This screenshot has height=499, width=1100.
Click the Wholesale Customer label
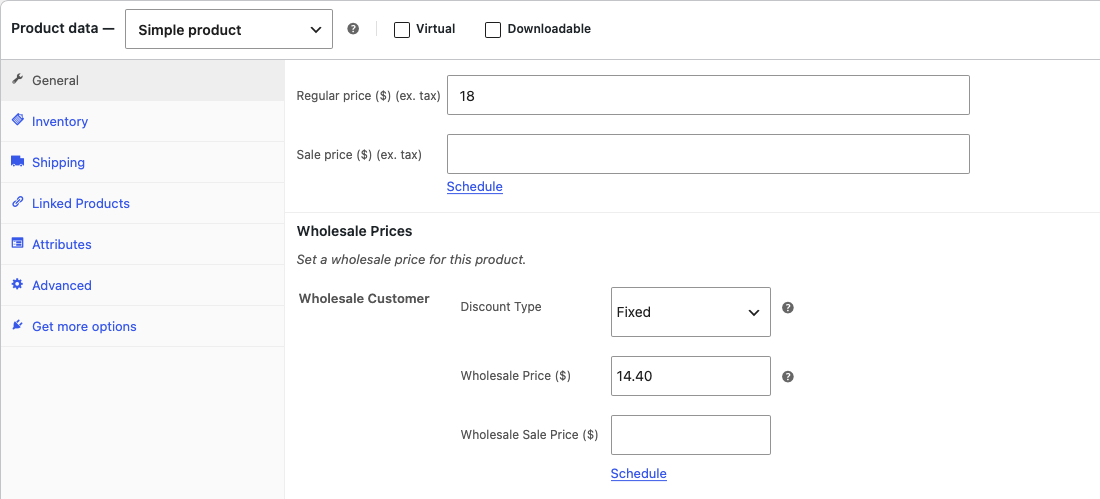click(x=364, y=298)
